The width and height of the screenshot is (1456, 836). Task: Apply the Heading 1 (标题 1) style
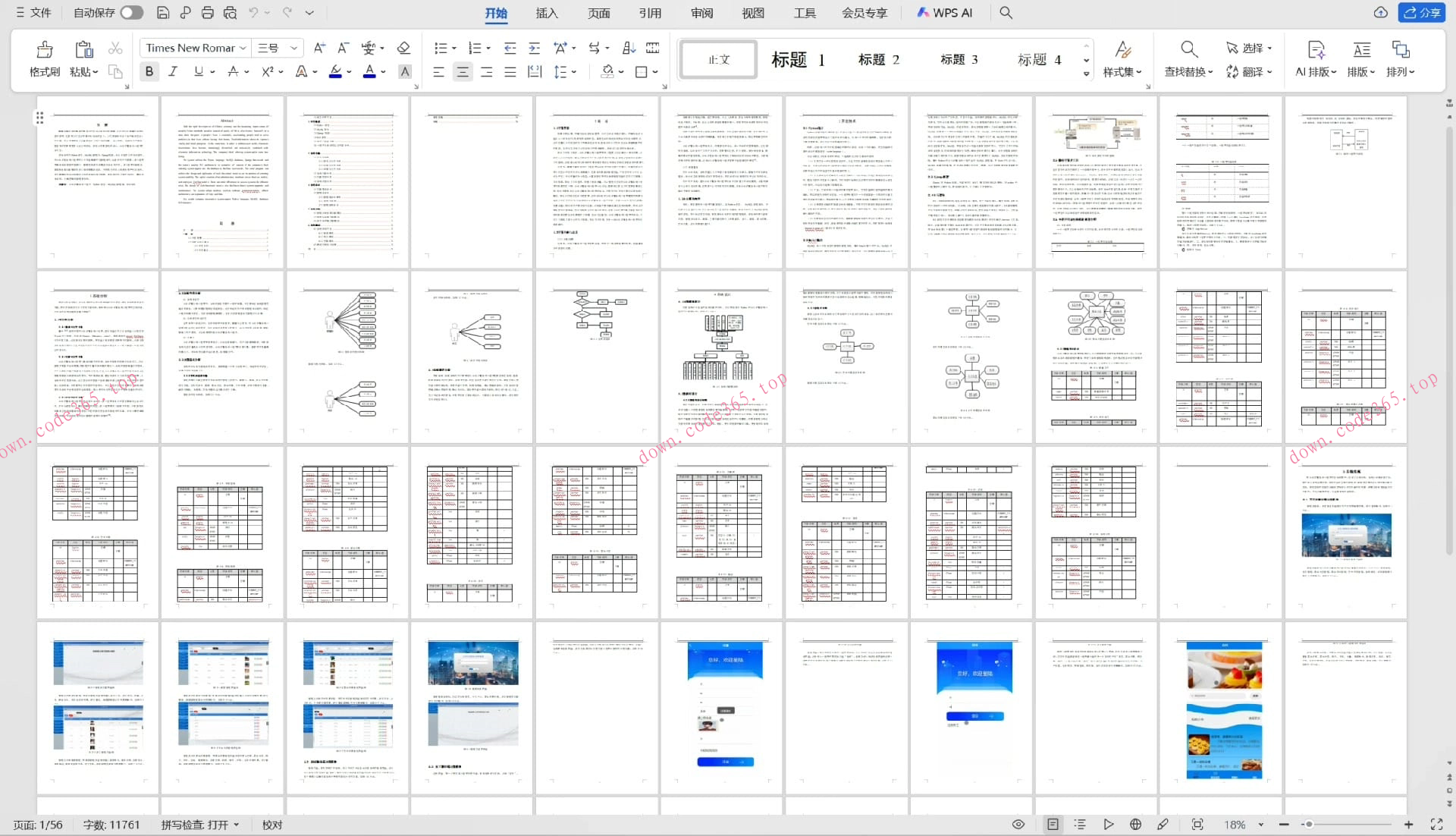pyautogui.click(x=797, y=59)
